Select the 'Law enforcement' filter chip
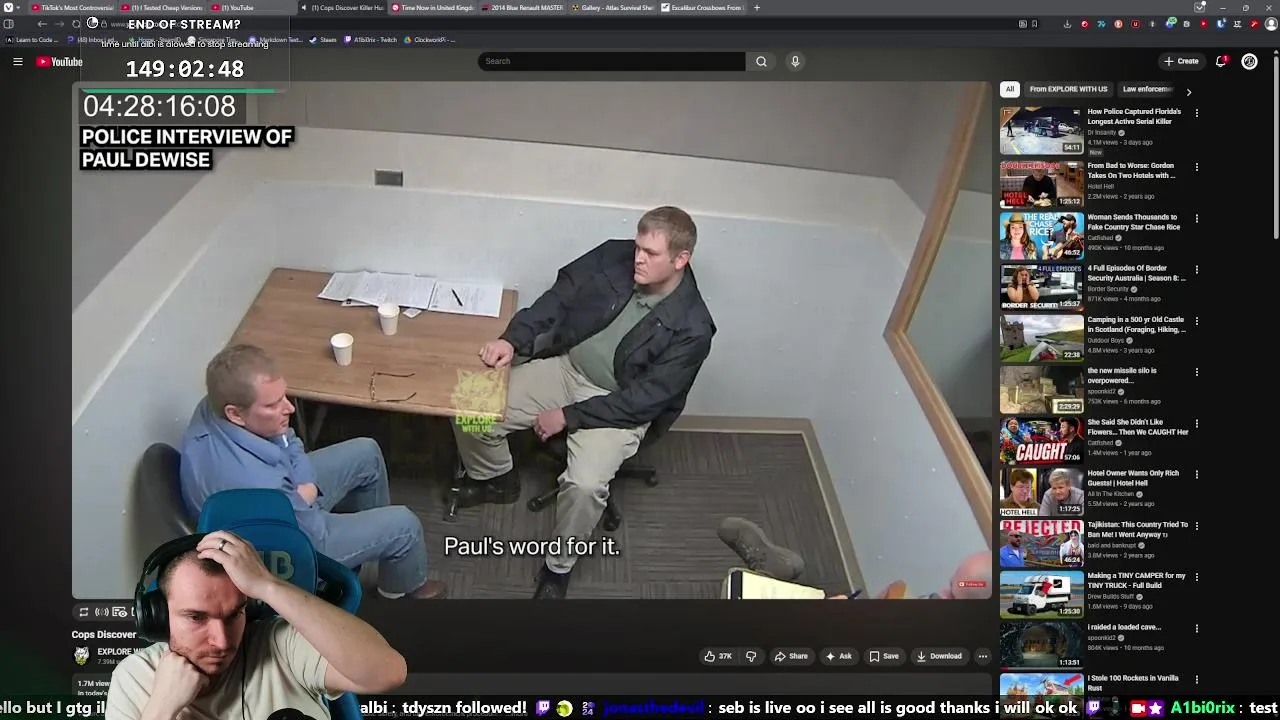The width and height of the screenshot is (1280, 720). pos(1148,89)
